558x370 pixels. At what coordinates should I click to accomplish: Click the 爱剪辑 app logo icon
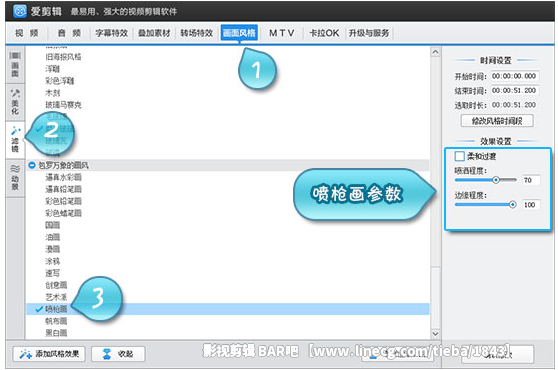click(20, 11)
